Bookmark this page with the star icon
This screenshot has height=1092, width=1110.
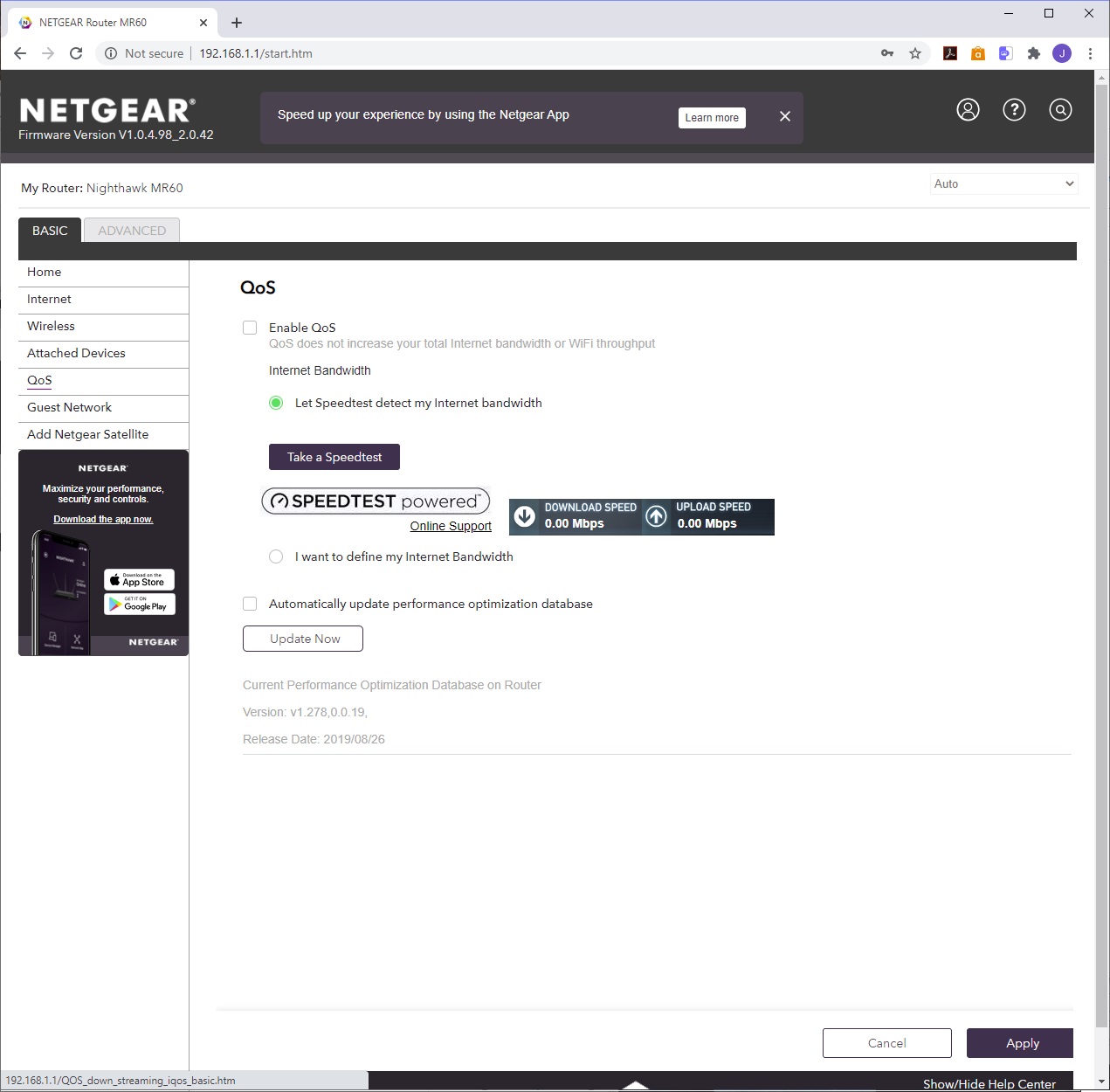(x=915, y=53)
